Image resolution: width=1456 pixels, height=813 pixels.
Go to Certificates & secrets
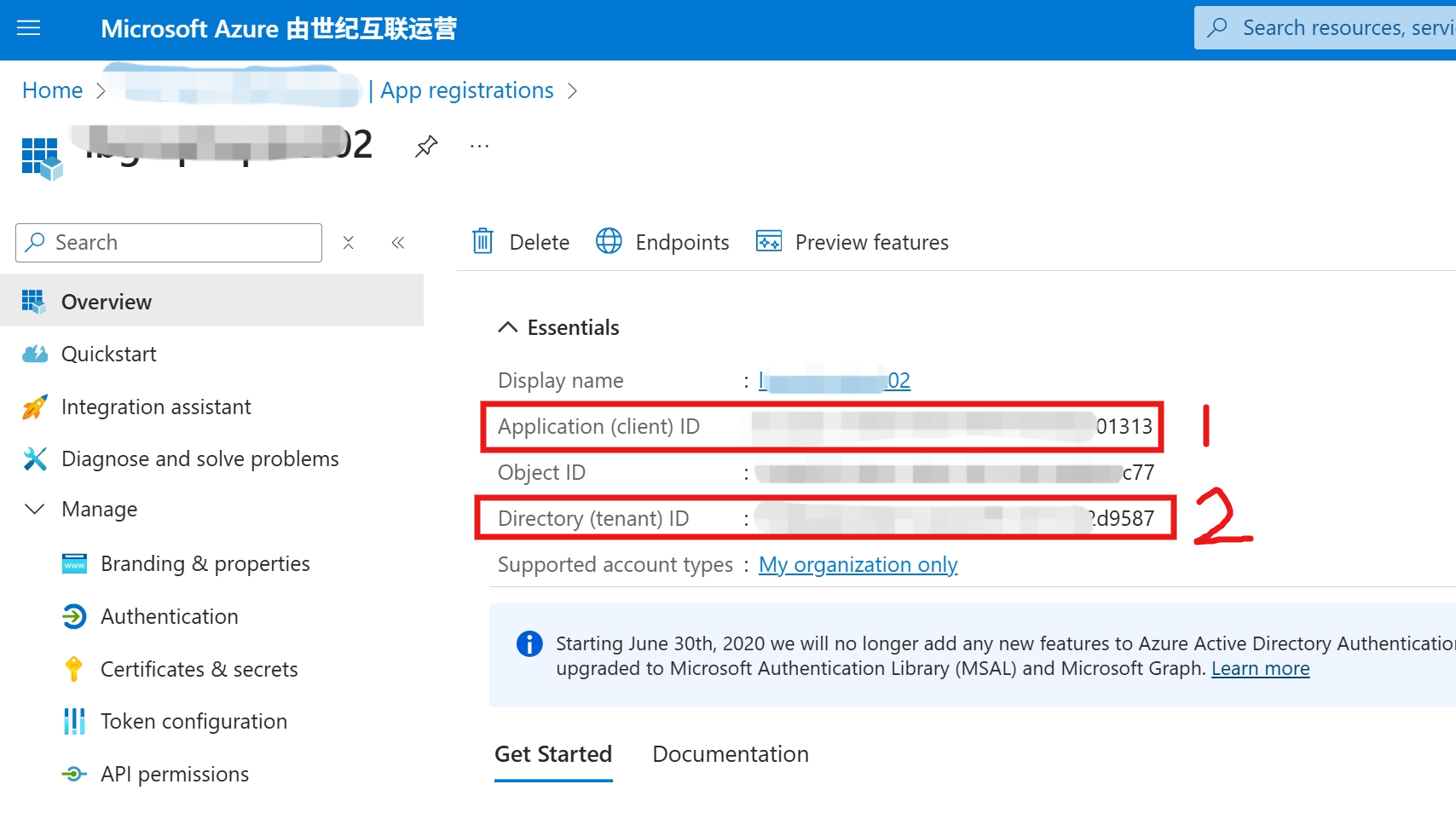pyautogui.click(x=199, y=669)
